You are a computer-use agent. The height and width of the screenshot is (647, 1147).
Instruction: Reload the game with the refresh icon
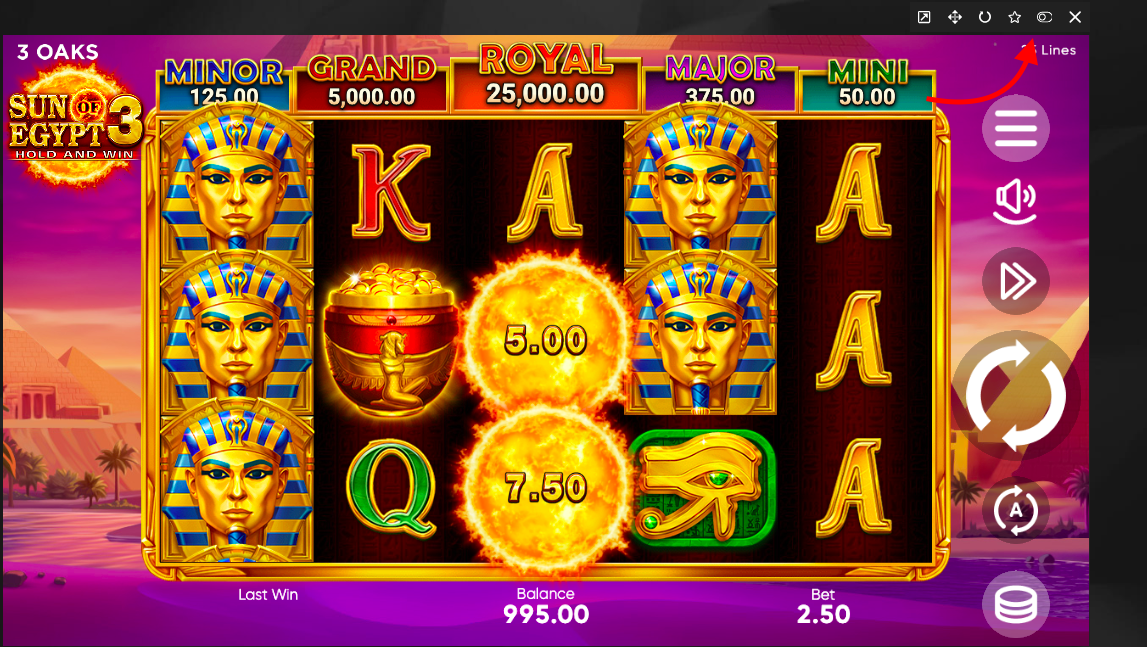985,17
